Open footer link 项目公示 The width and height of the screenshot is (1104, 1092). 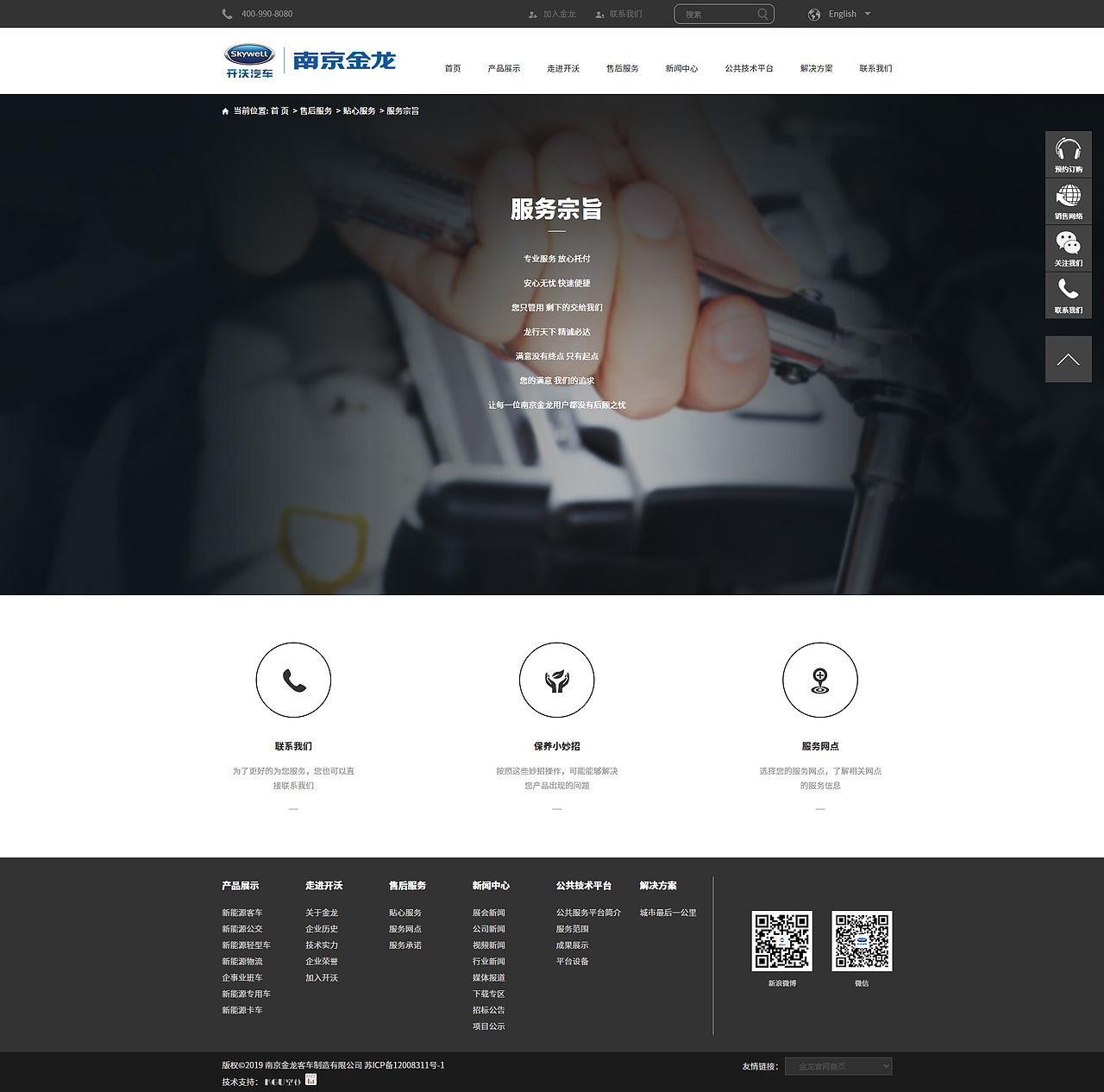click(x=489, y=1026)
